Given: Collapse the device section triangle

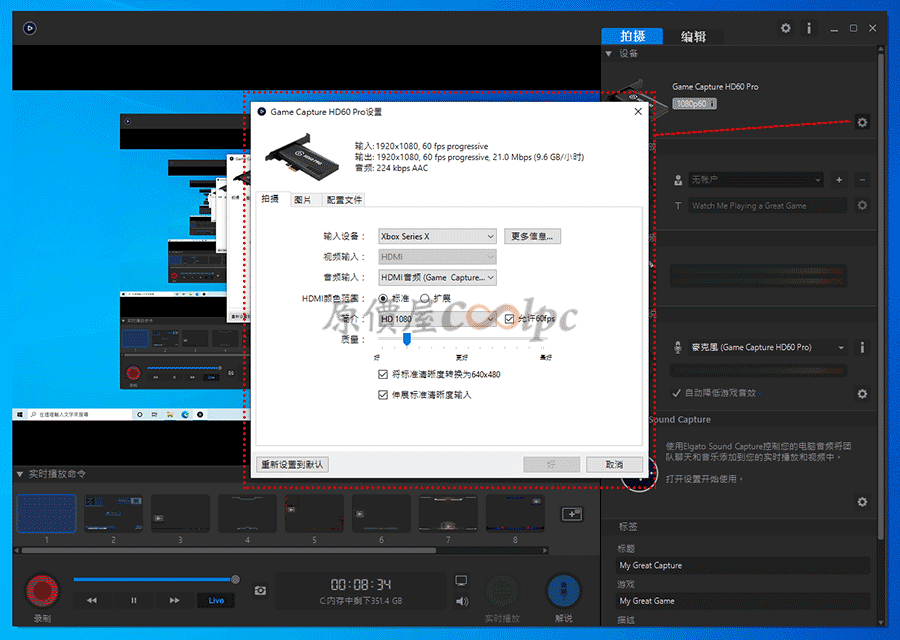Looking at the screenshot, I should coord(608,53).
